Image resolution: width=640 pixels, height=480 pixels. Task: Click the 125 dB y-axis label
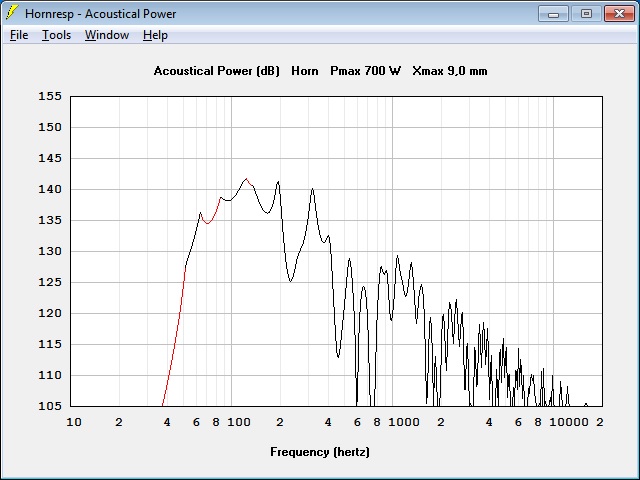click(50, 282)
